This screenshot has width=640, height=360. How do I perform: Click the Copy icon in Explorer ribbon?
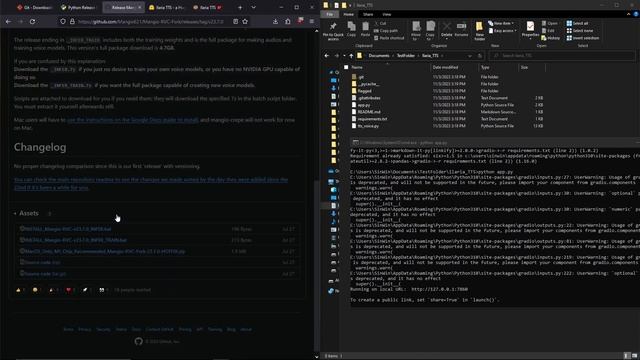point(351,29)
